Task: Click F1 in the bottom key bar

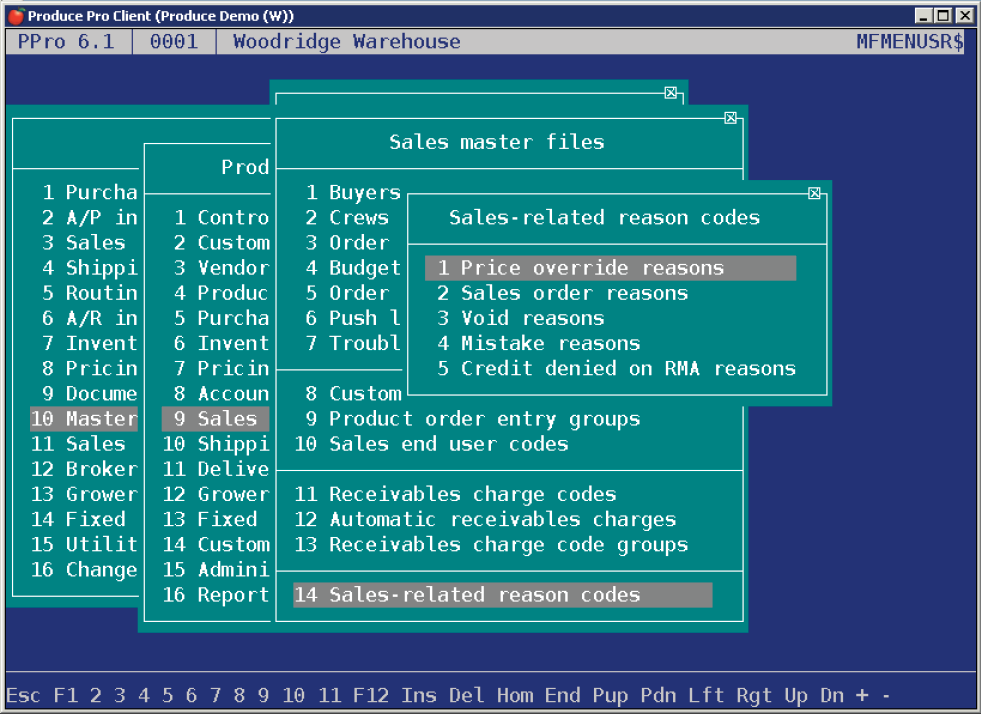Action: click(x=66, y=695)
